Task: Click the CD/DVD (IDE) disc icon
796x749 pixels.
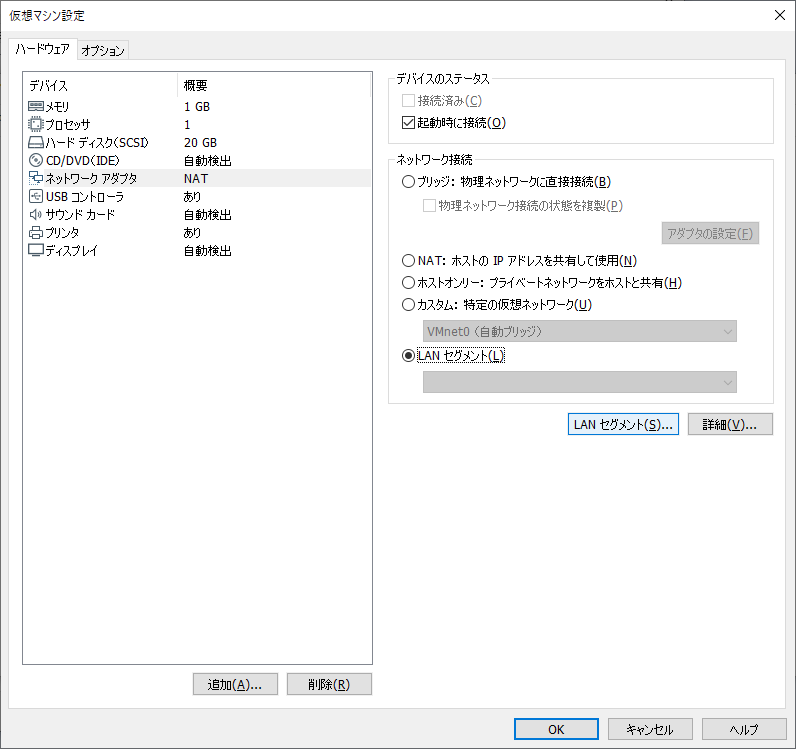Action: tap(36, 160)
